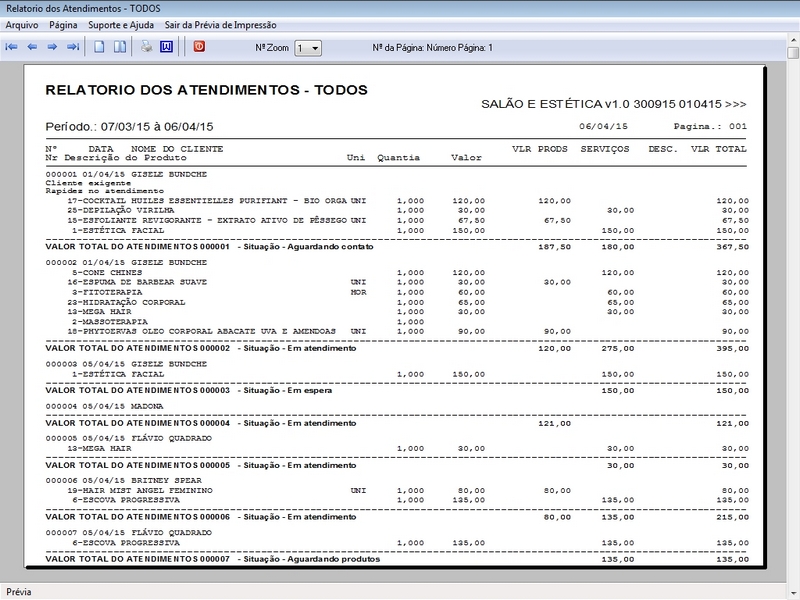Export report to Word icon
The width and height of the screenshot is (800, 600).
pos(166,47)
